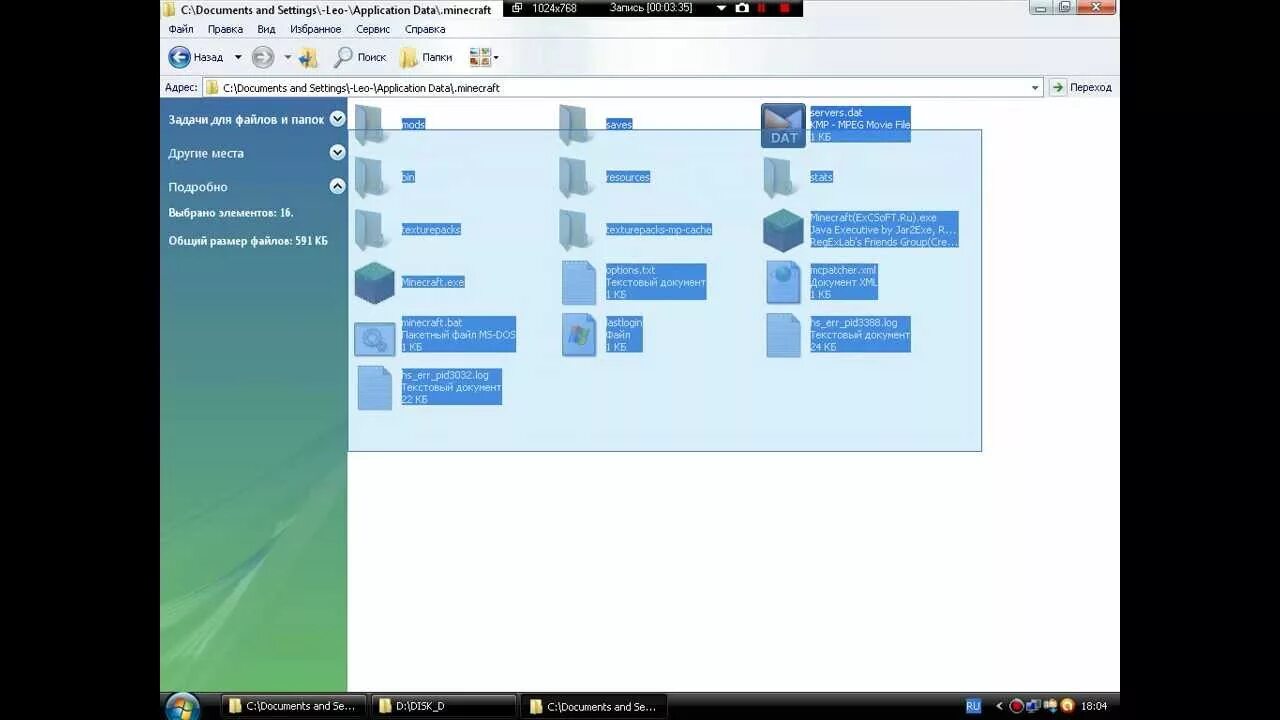Open the Back button history dropdown

(x=238, y=57)
